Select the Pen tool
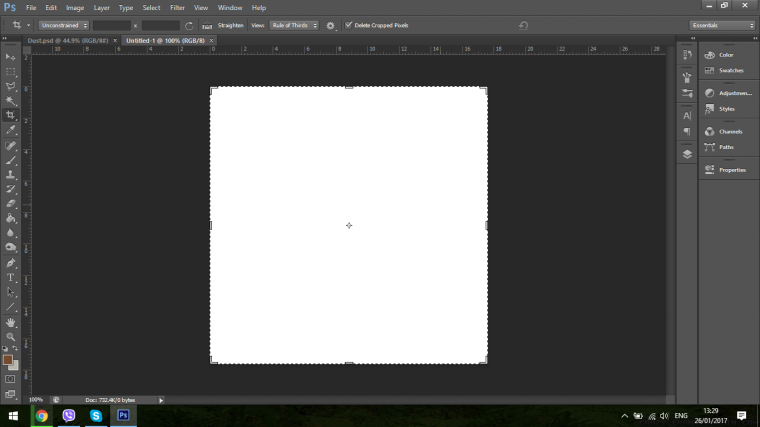Image resolution: width=760 pixels, height=427 pixels. coord(10,263)
